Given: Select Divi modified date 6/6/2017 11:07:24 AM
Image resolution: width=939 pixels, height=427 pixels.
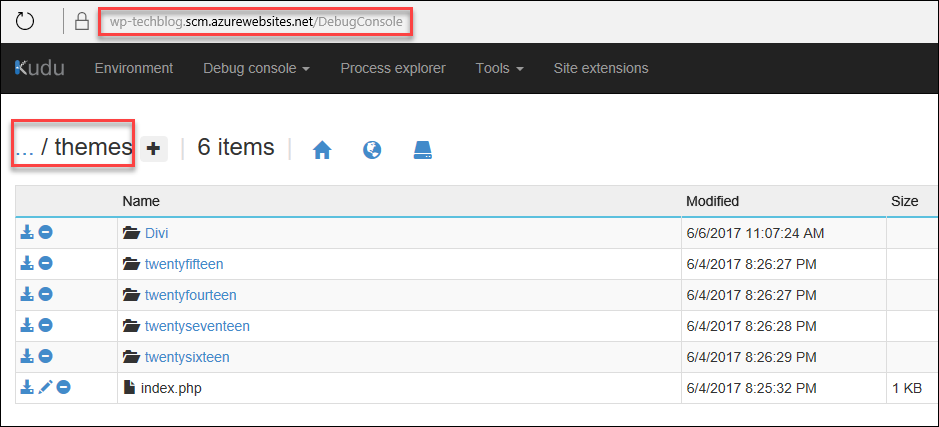Looking at the screenshot, I should (x=755, y=233).
